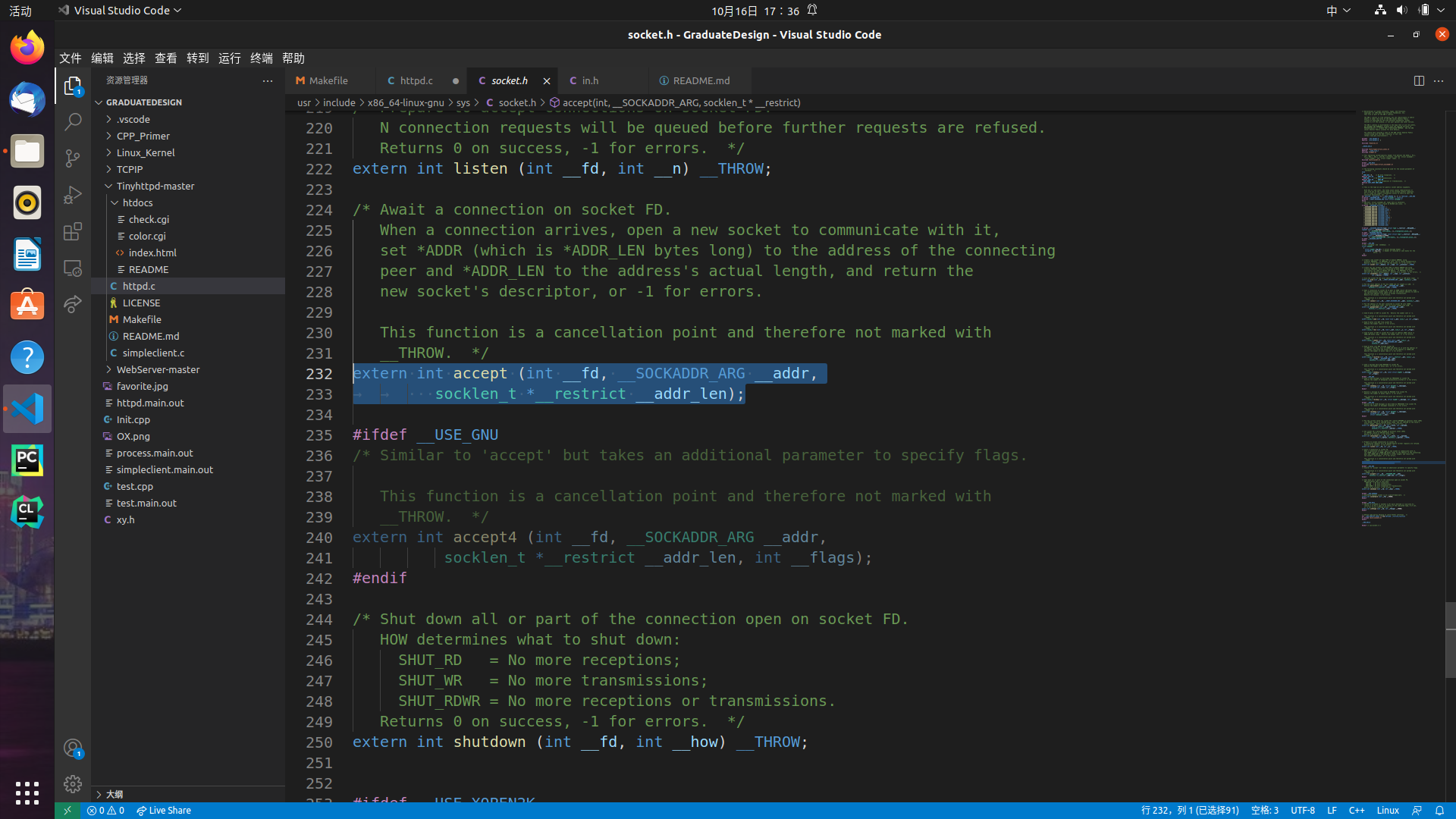This screenshot has height=819, width=1456.
Task: Toggle the 空格: 3 indentation setting
Action: [1264, 810]
